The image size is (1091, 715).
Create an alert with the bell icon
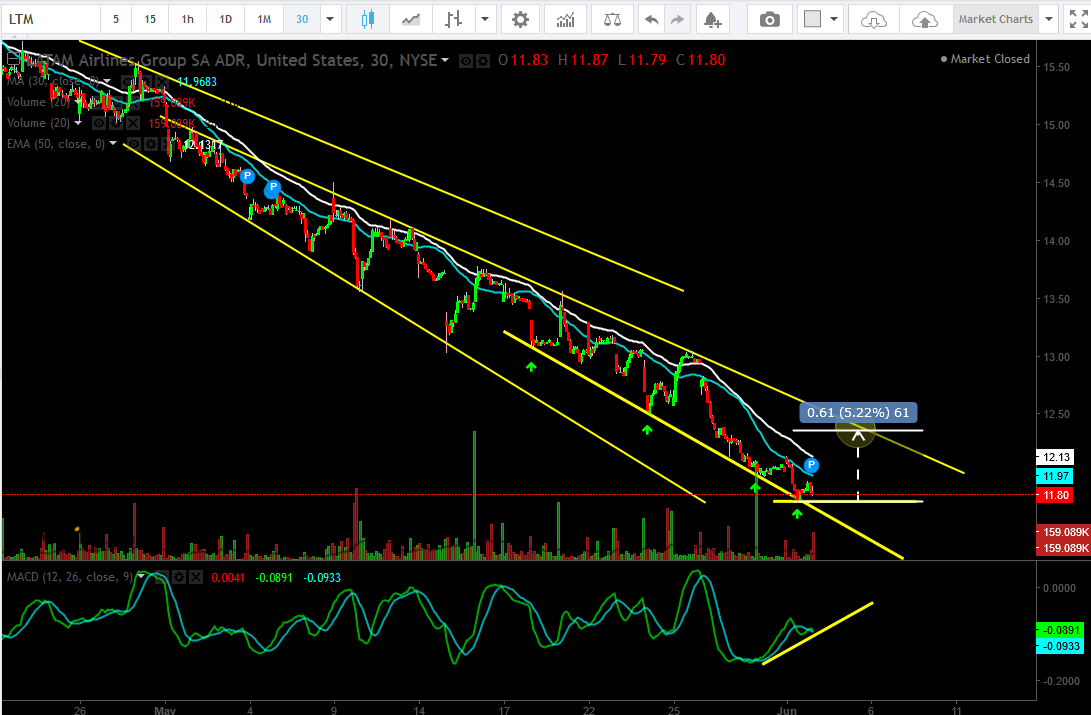click(712, 19)
